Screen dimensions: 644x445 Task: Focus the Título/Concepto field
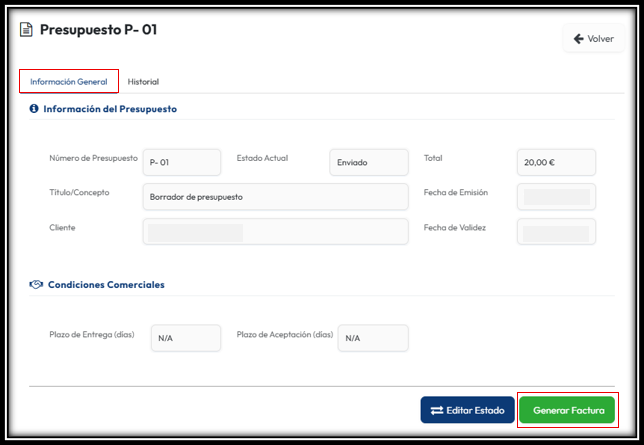pos(275,197)
